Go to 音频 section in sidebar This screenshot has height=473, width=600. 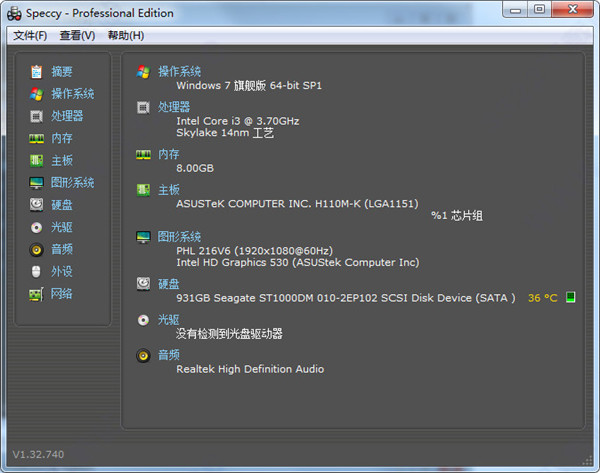click(62, 250)
